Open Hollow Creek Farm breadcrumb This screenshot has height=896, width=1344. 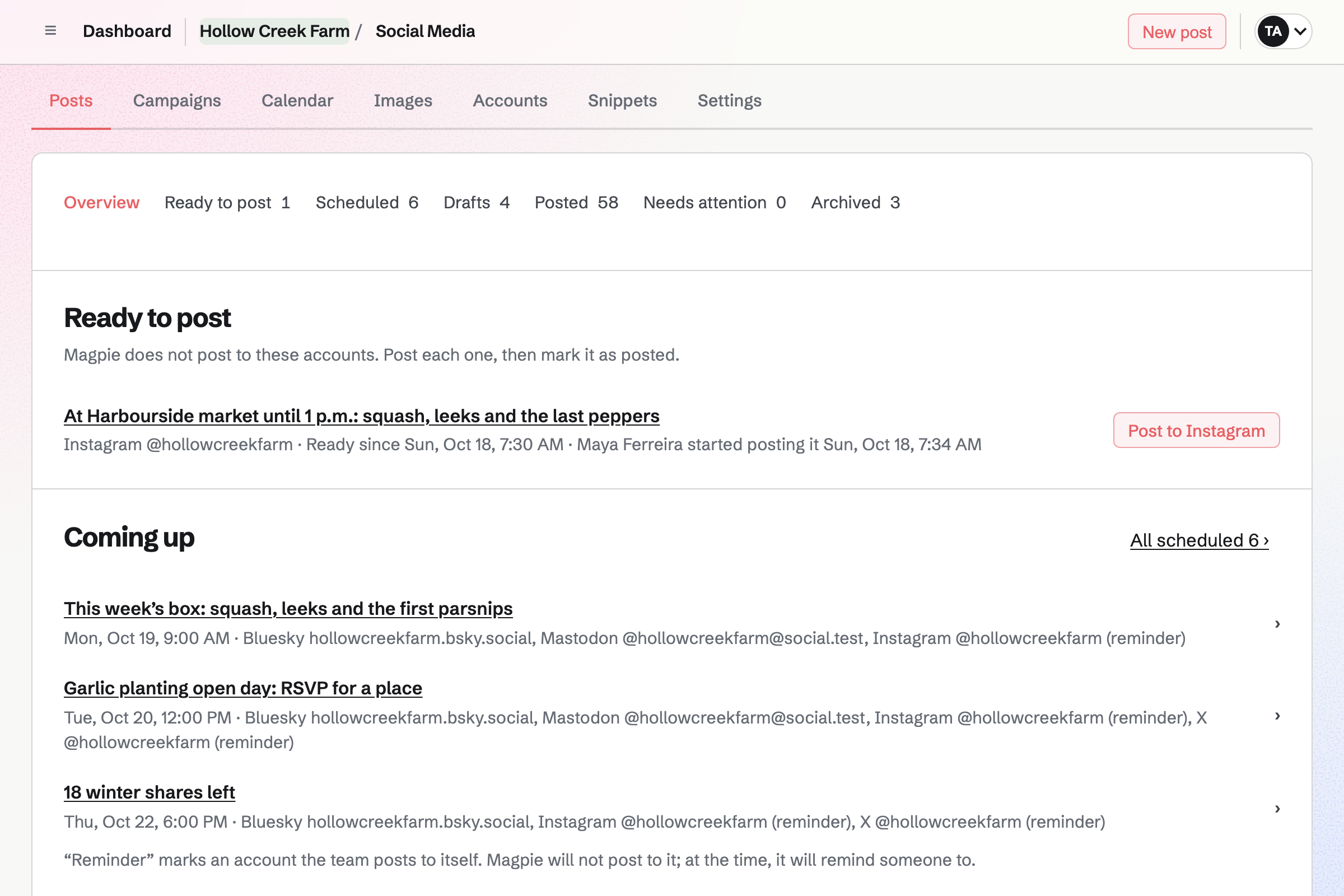[x=274, y=31]
